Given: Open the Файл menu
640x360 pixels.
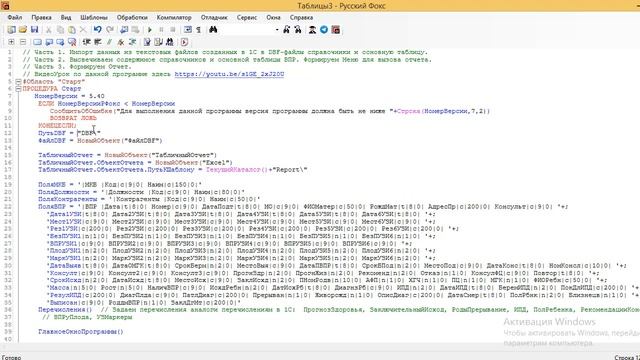Looking at the screenshot, I should tap(15, 18).
